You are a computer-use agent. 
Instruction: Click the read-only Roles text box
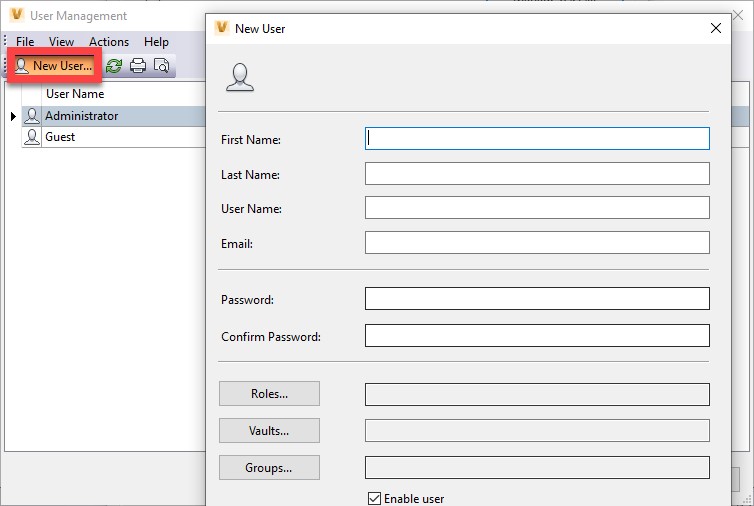pyautogui.click(x=537, y=394)
